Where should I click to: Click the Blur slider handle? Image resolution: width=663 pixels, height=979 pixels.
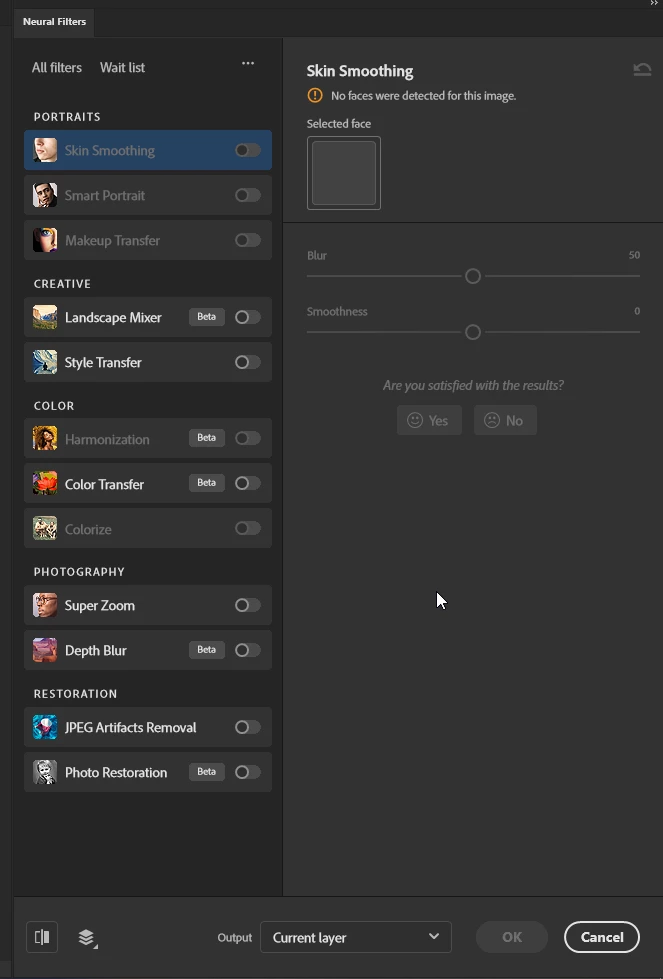point(473,276)
